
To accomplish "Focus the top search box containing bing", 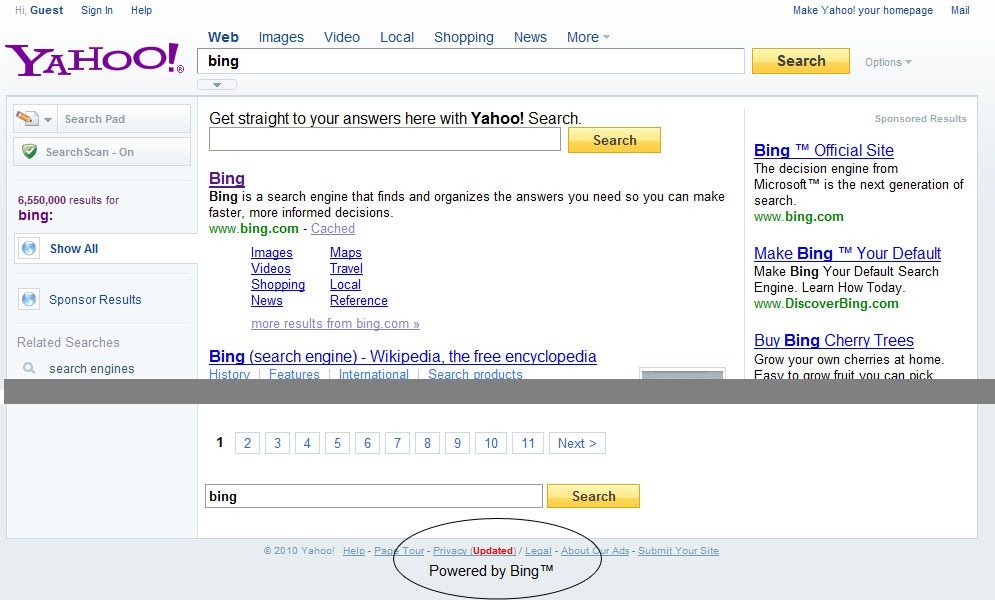I will (x=471, y=61).
